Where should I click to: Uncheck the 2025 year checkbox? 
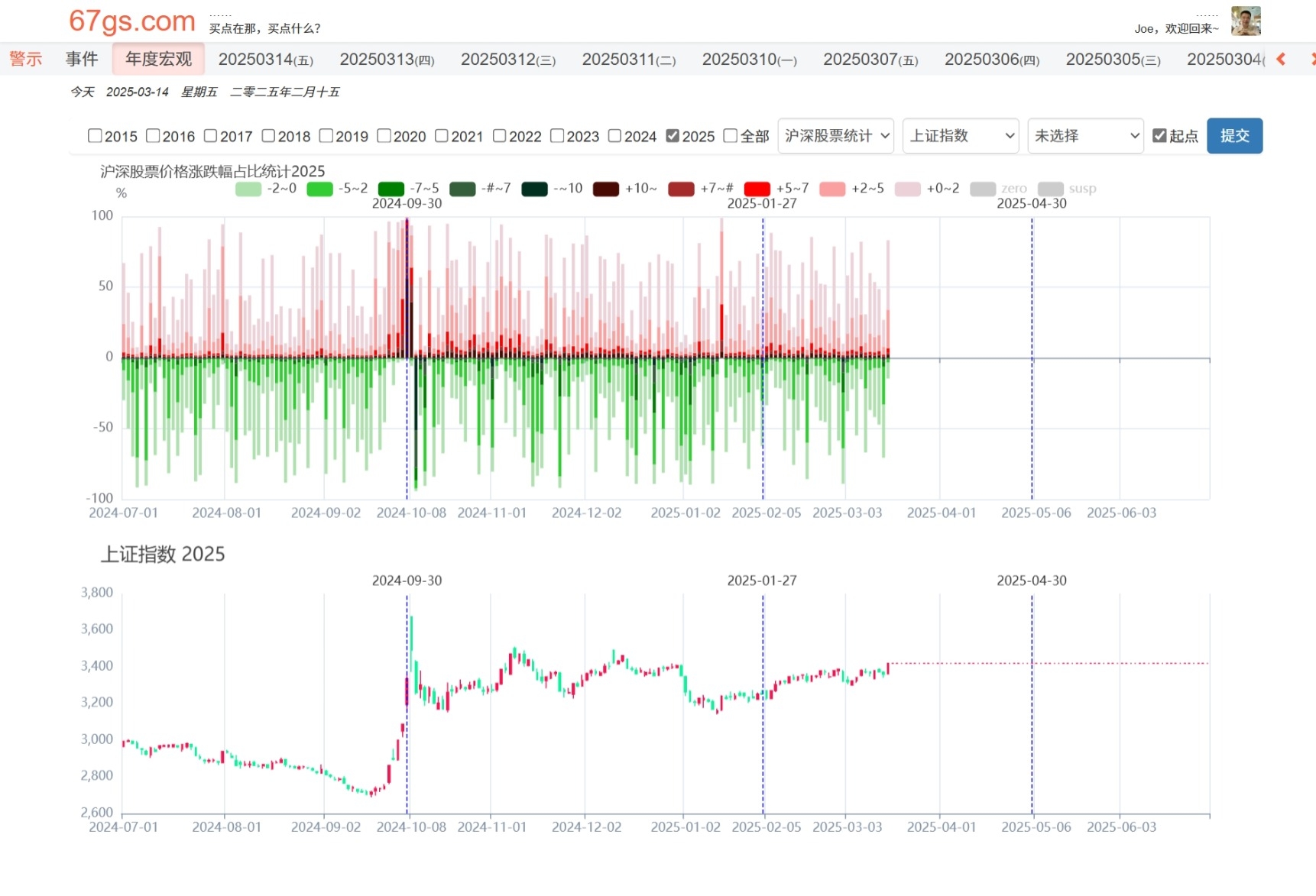pyautogui.click(x=673, y=136)
